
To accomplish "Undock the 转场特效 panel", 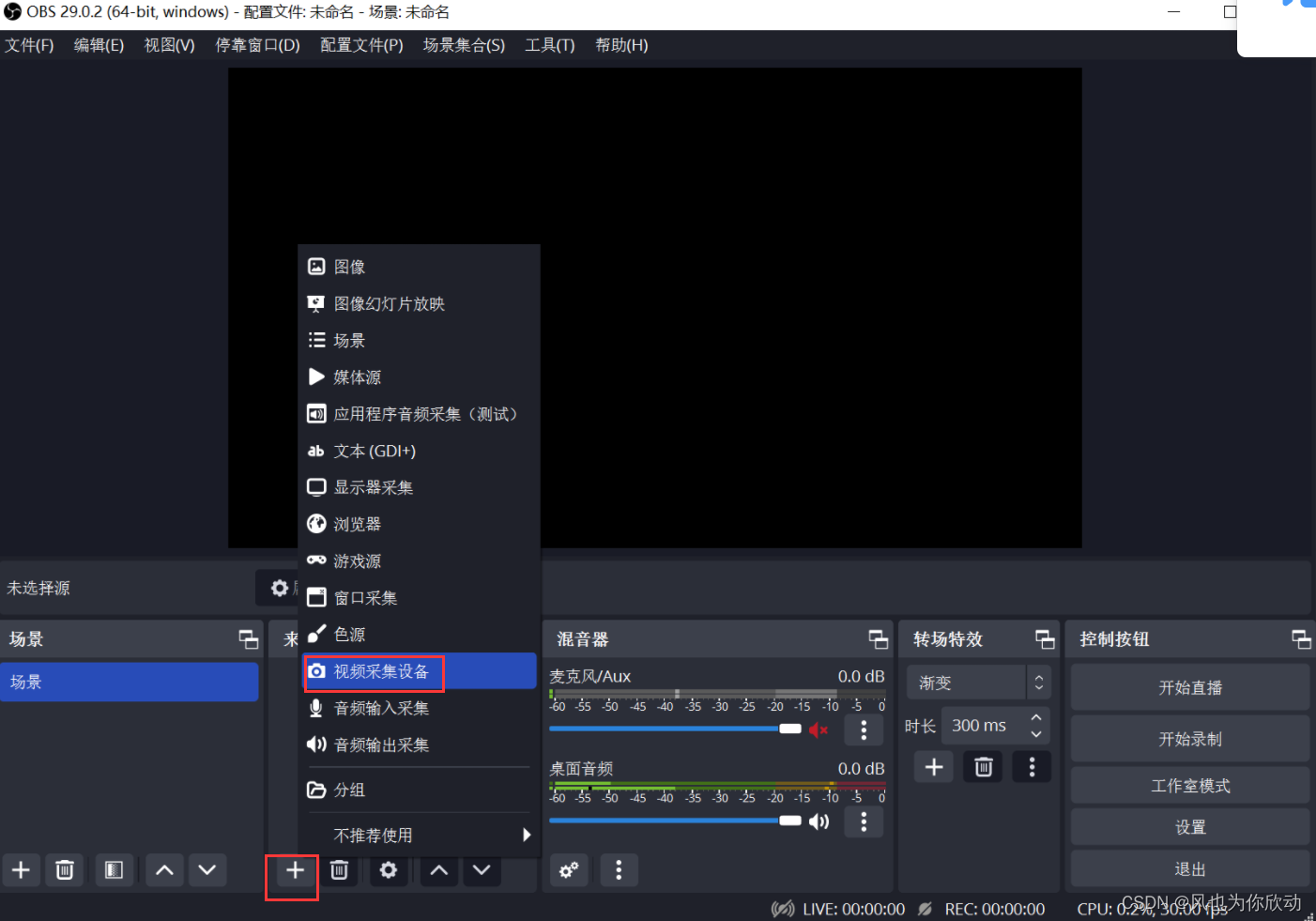I will tap(1045, 639).
